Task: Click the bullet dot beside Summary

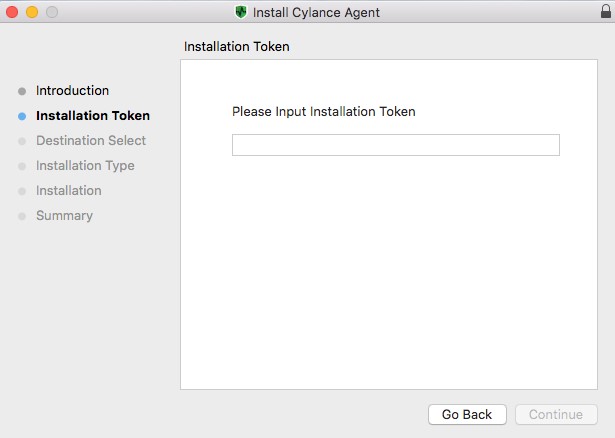Action: [x=22, y=216]
